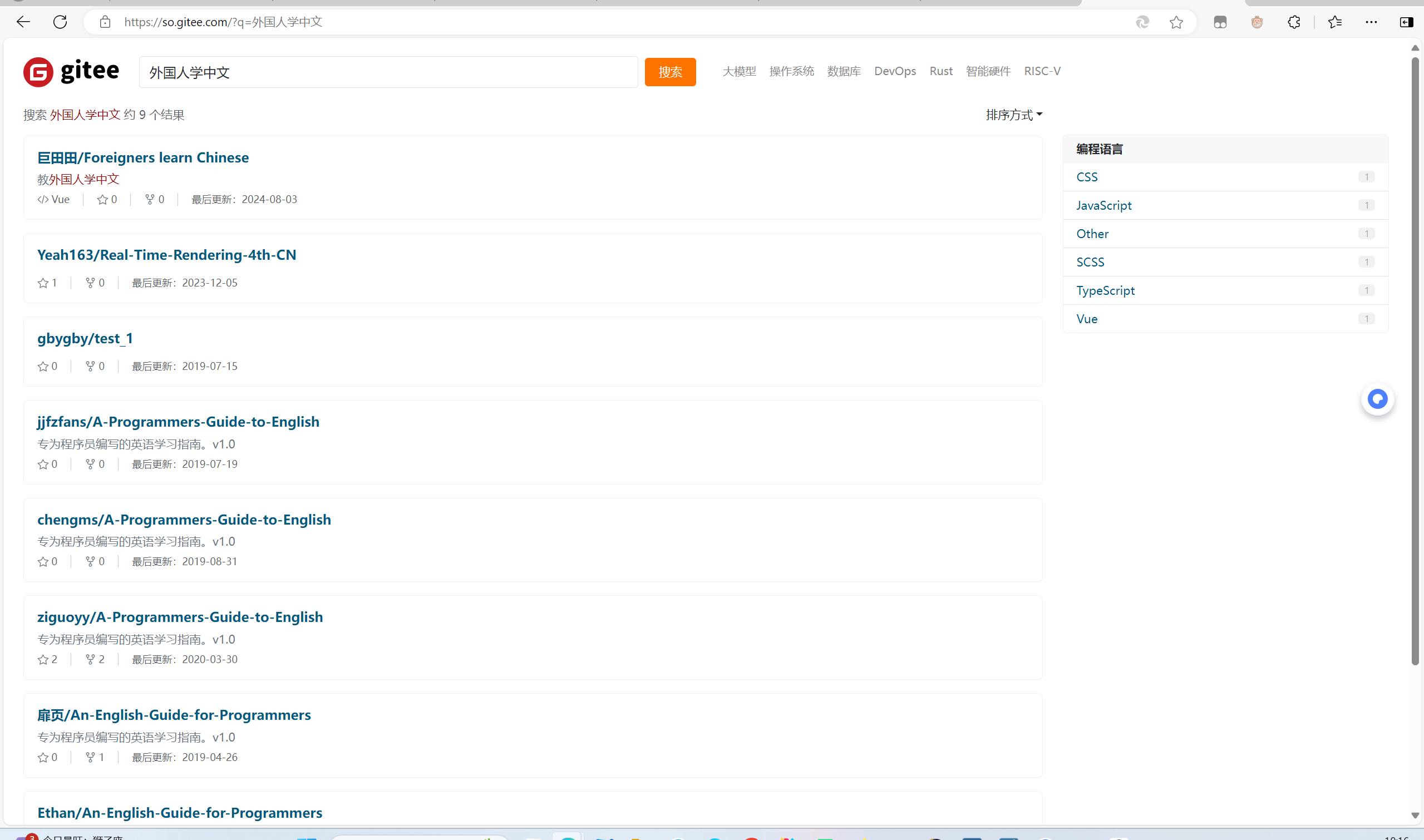This screenshot has width=1424, height=840.
Task: Open browser settings ellipsis menu
Action: pos(1371,22)
